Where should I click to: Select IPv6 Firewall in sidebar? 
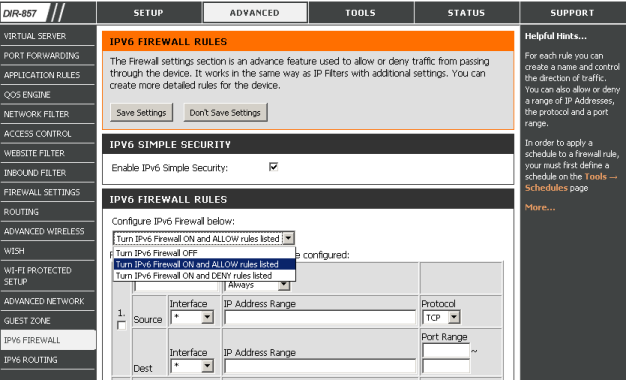(x=47, y=340)
